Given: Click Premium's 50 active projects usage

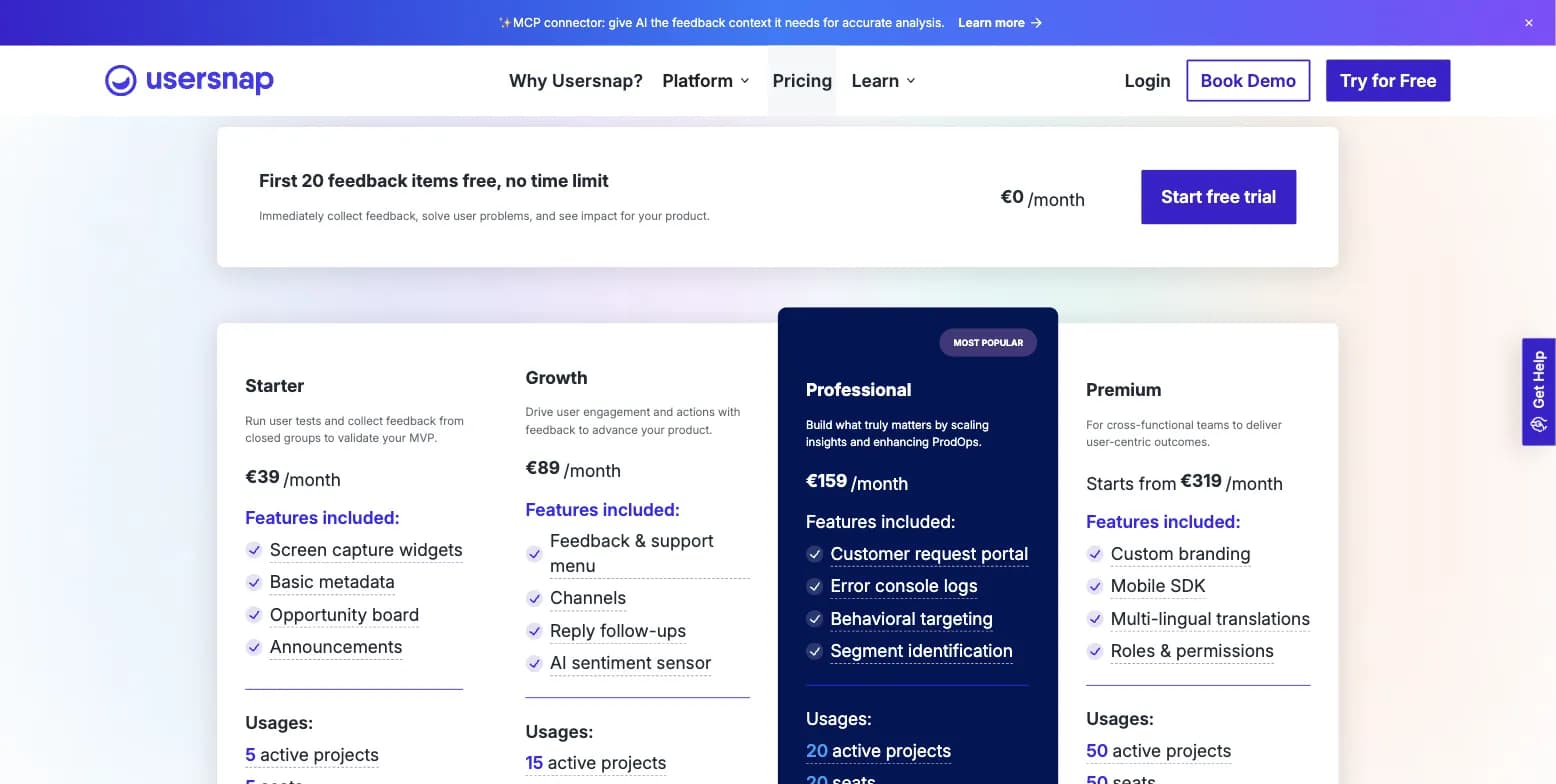Looking at the screenshot, I should pyautogui.click(x=1158, y=751).
